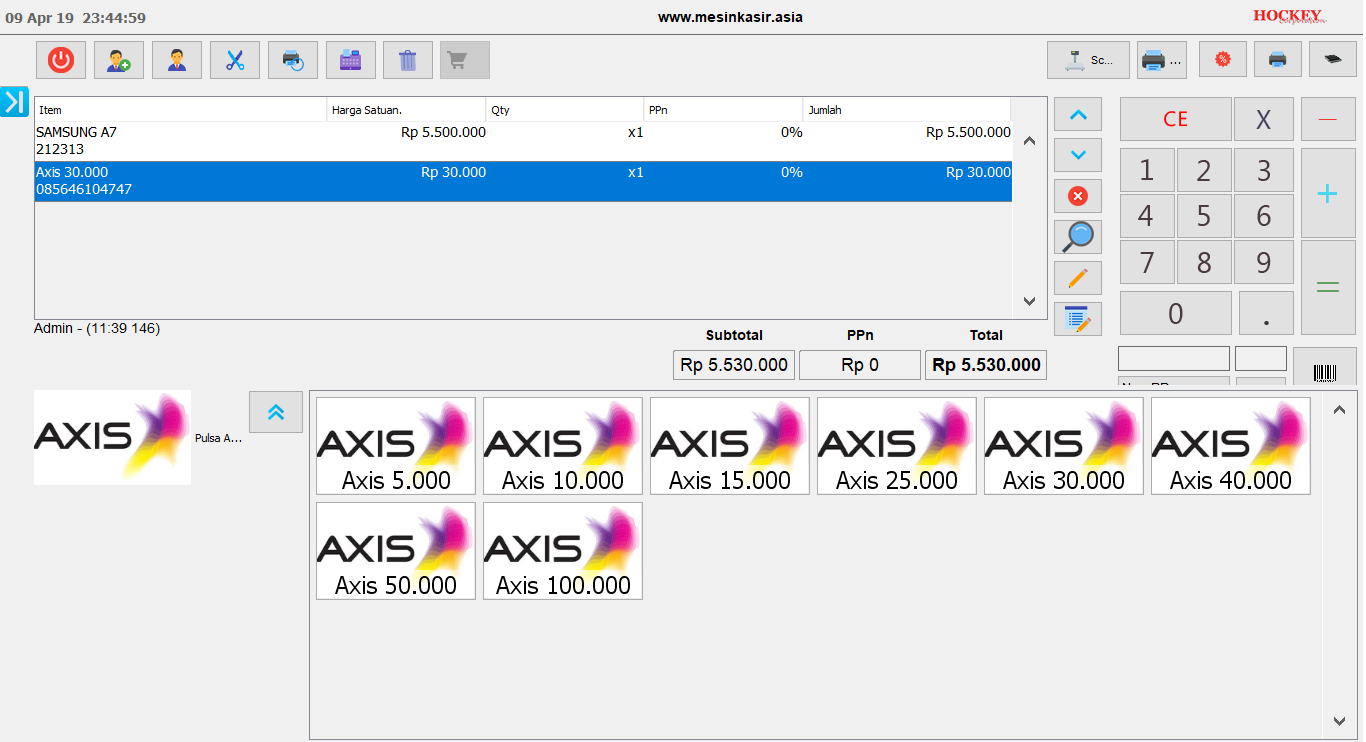The image size is (1366, 742).
Task: Click the customer icon in the toolbar
Action: coord(177,60)
